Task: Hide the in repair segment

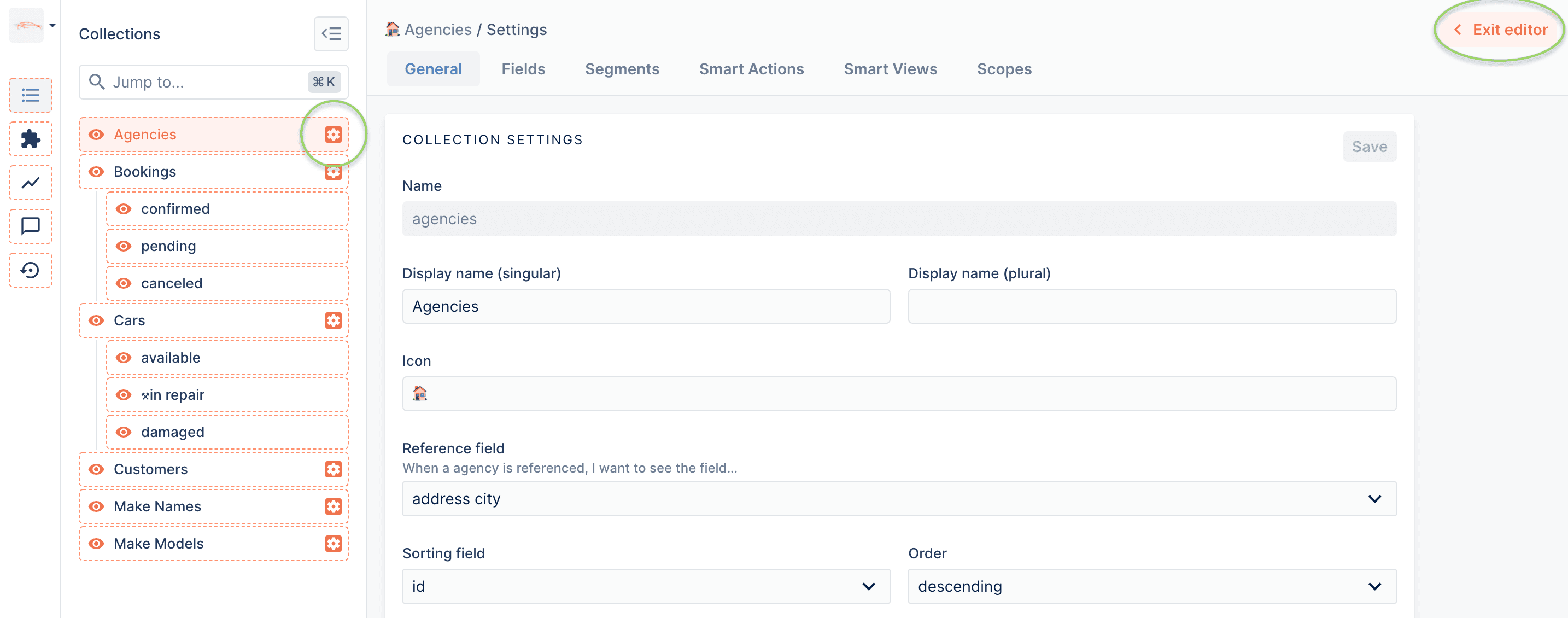Action: [124, 394]
